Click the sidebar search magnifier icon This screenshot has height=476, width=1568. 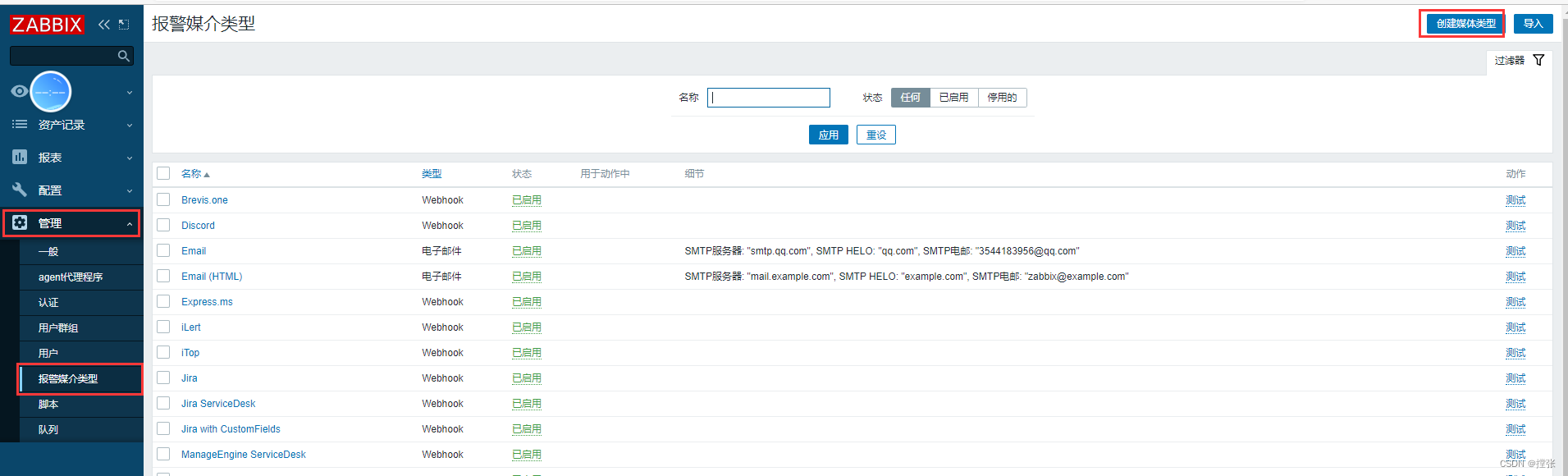click(x=124, y=56)
